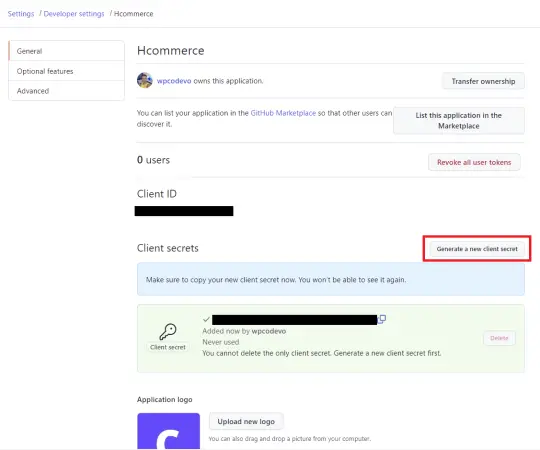540x450 pixels.
Task: Click the Upload new logo button
Action: tap(246, 421)
